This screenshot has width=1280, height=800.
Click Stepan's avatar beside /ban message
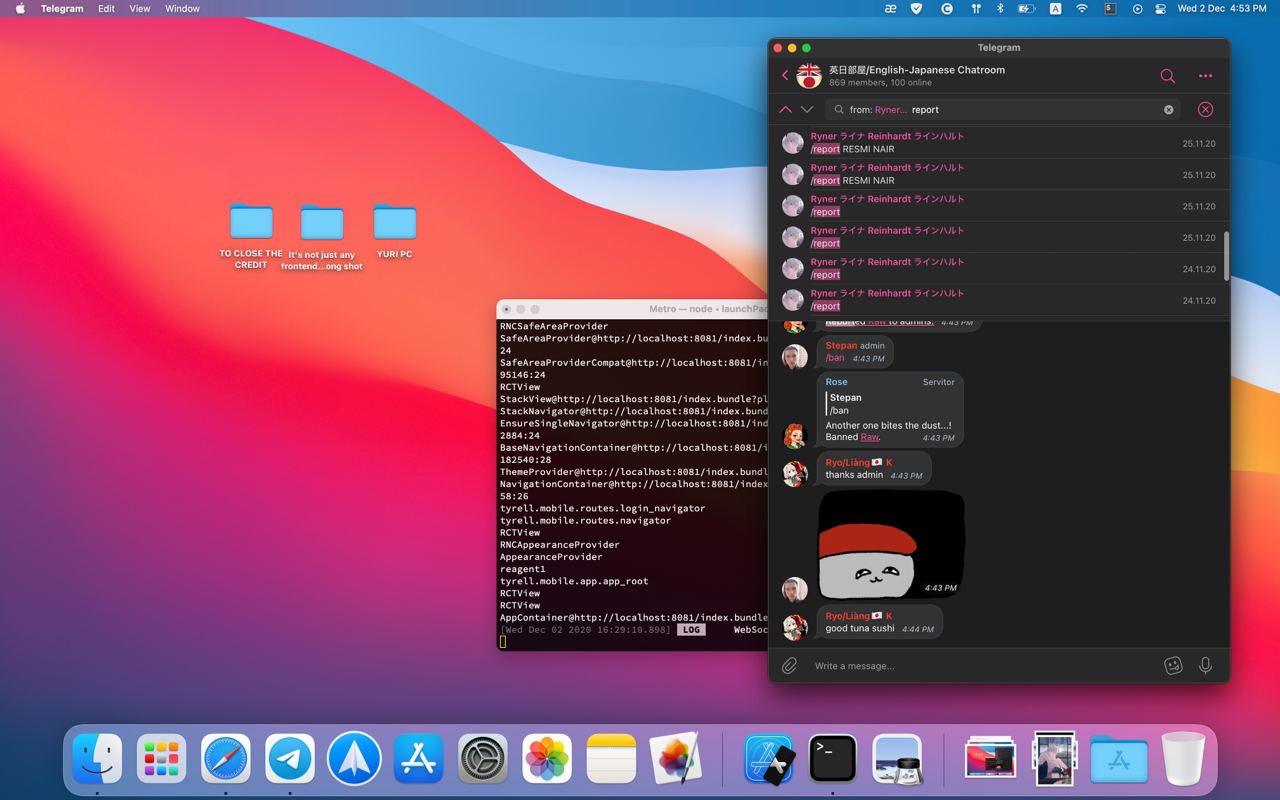coord(795,356)
